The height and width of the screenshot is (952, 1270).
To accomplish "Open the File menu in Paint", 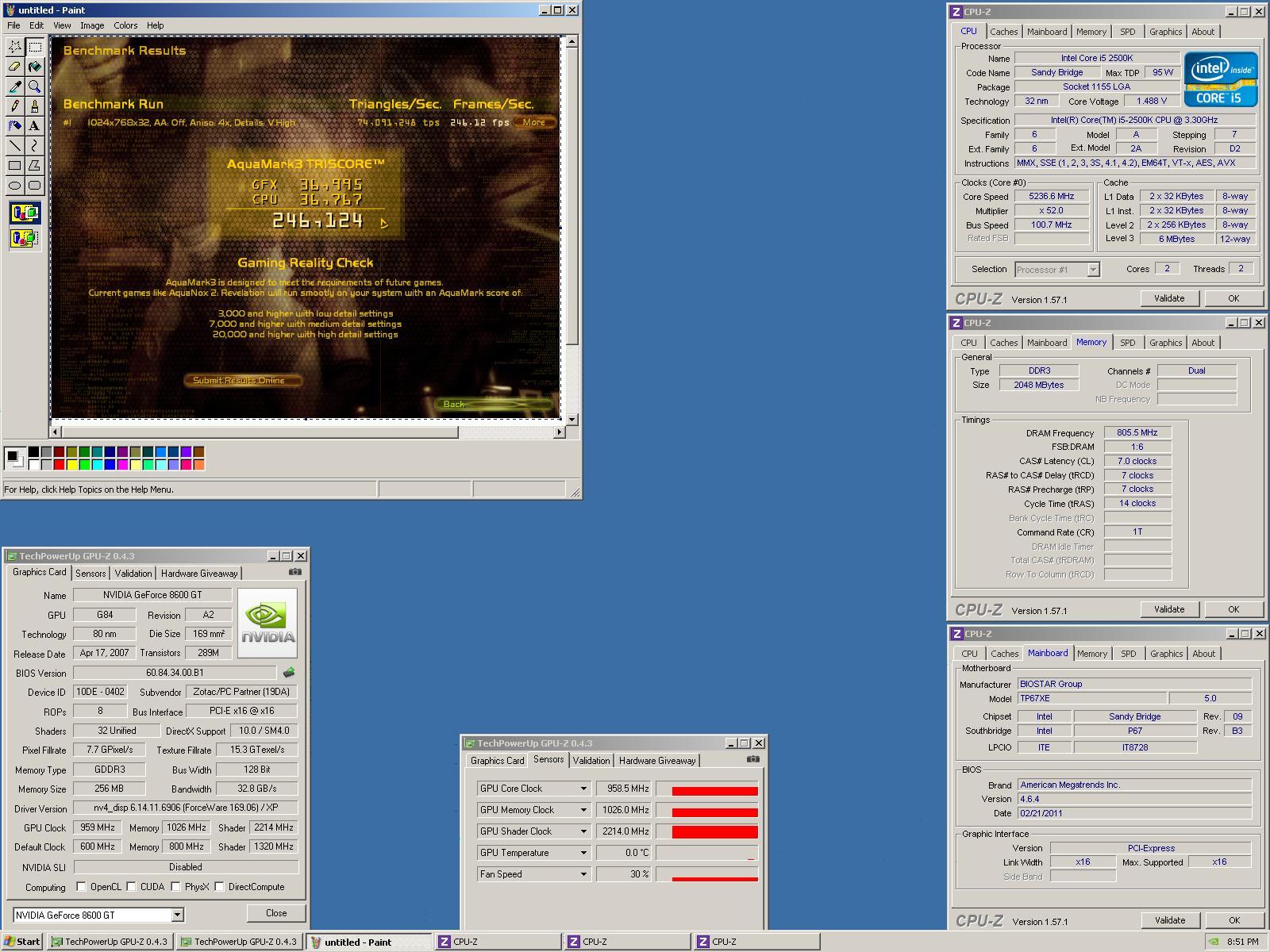I will [13, 25].
